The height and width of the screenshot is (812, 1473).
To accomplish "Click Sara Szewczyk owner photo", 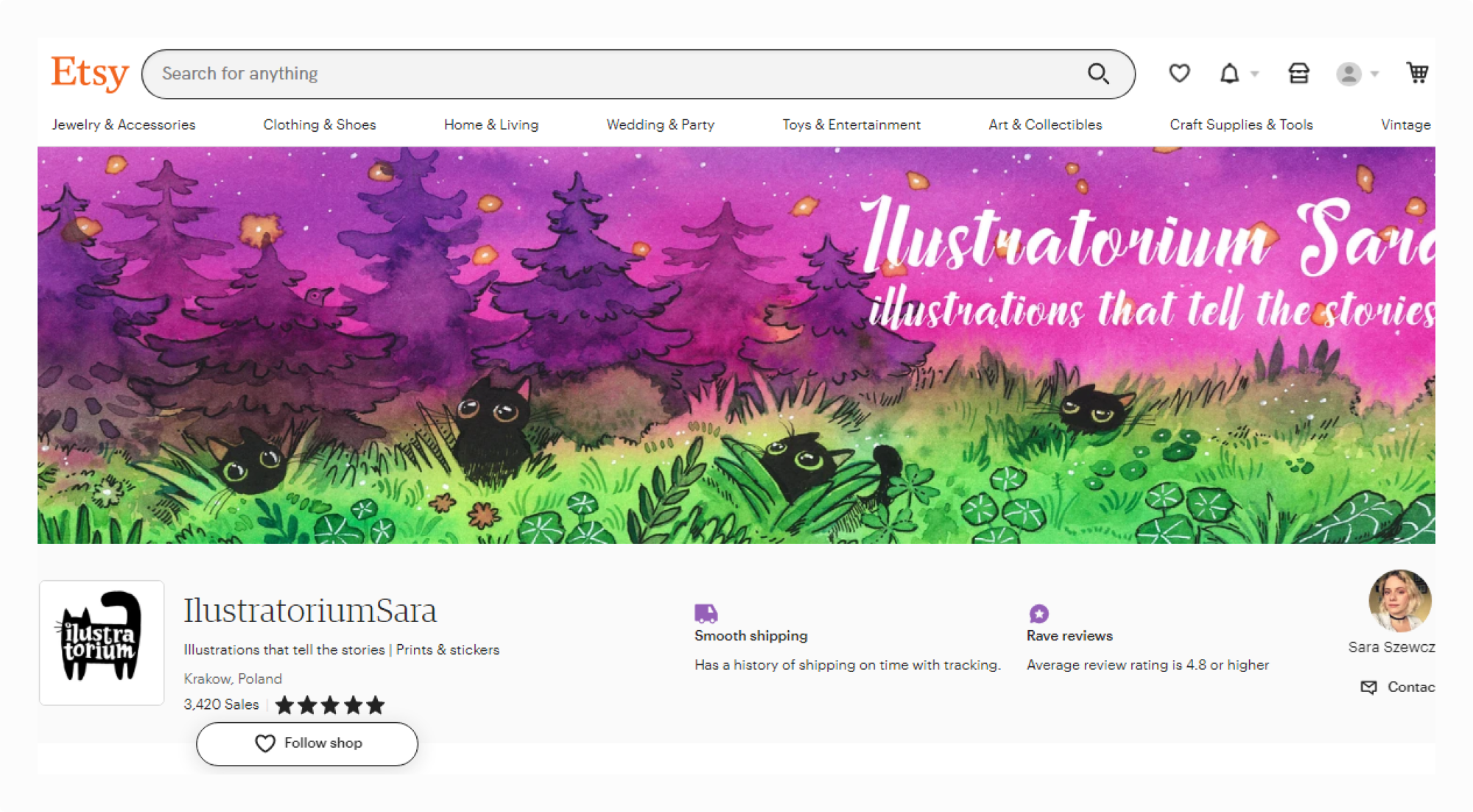I will click(1400, 601).
